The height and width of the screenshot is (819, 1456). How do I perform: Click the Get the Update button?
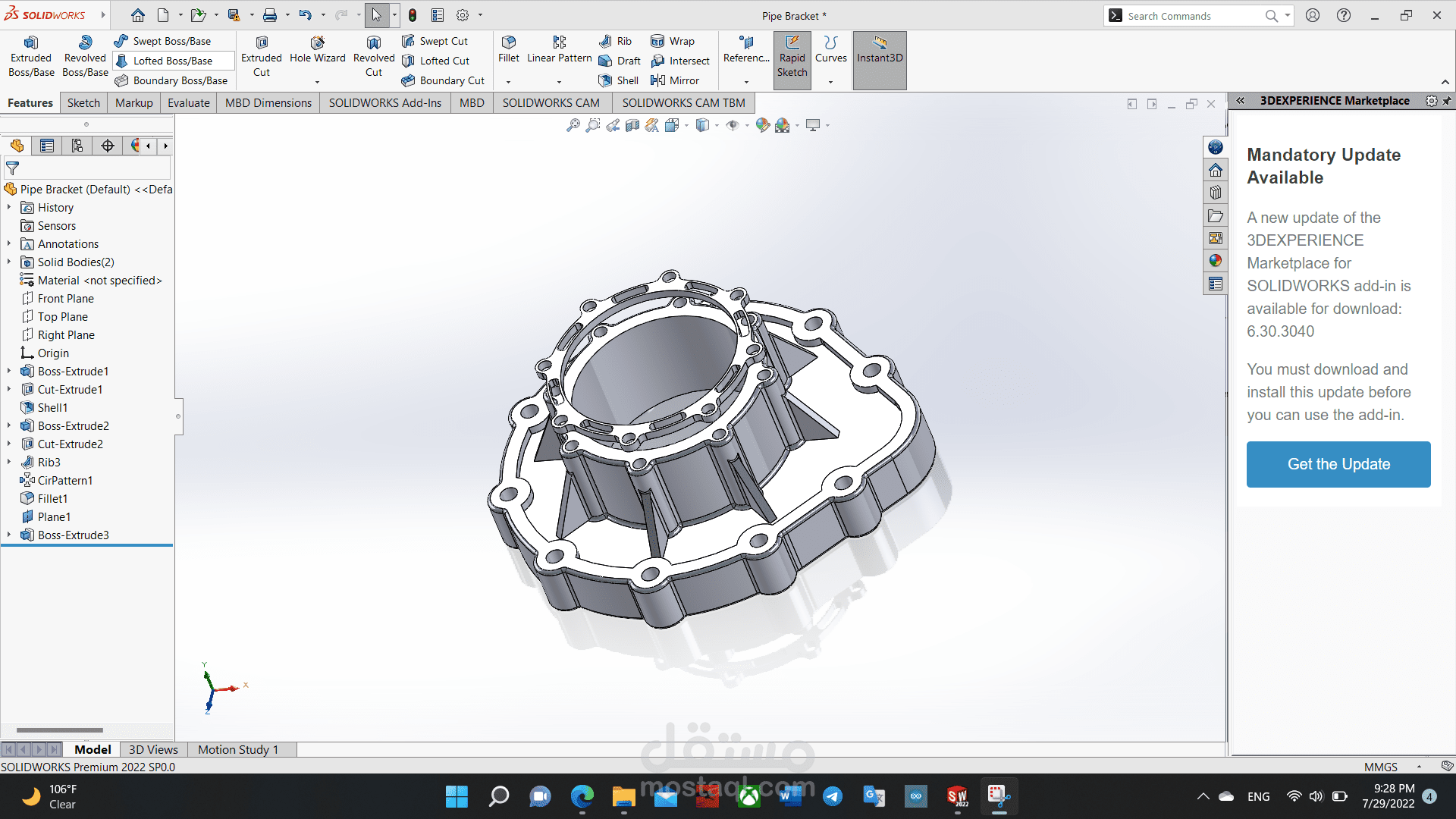coord(1338,463)
